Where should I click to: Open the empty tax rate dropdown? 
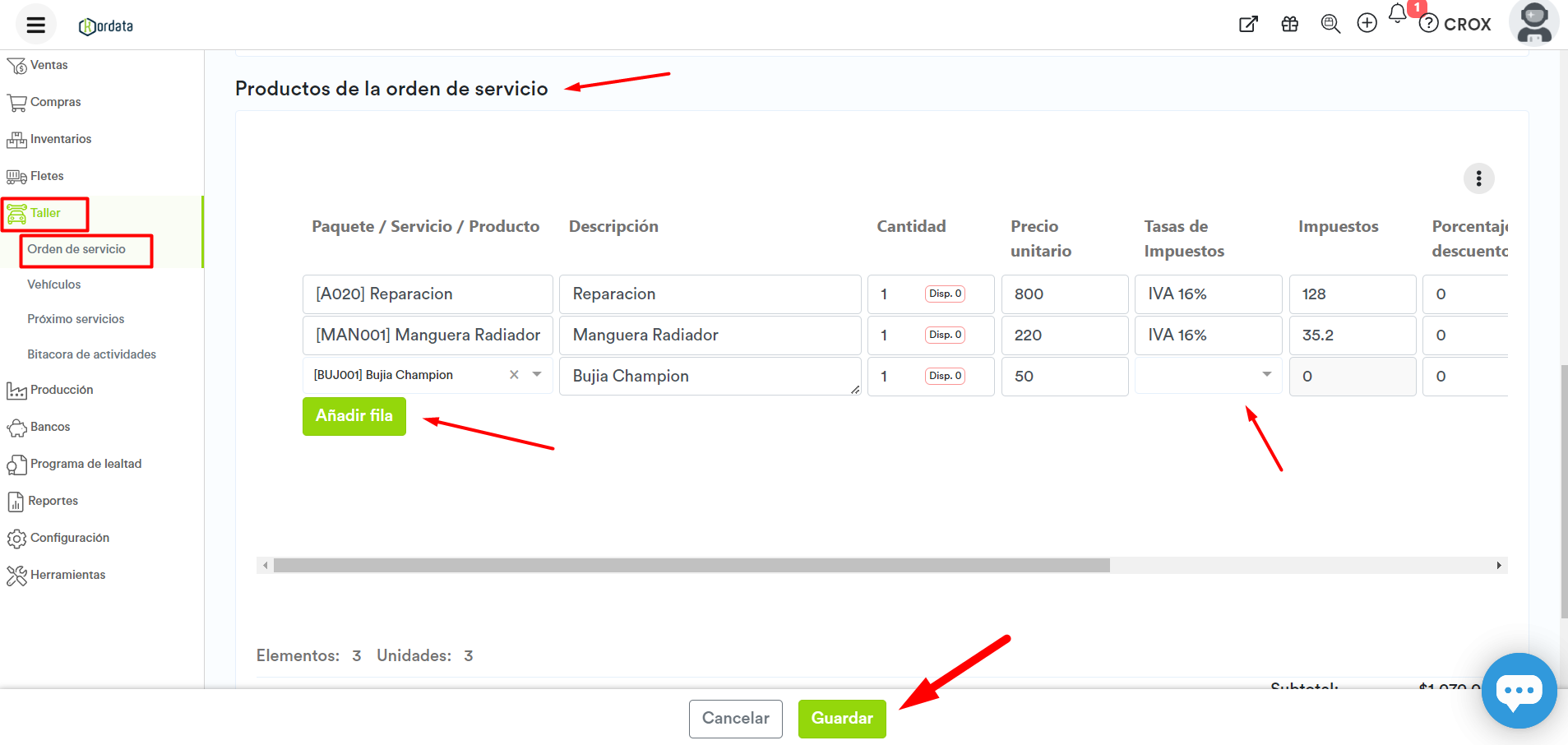point(1208,375)
